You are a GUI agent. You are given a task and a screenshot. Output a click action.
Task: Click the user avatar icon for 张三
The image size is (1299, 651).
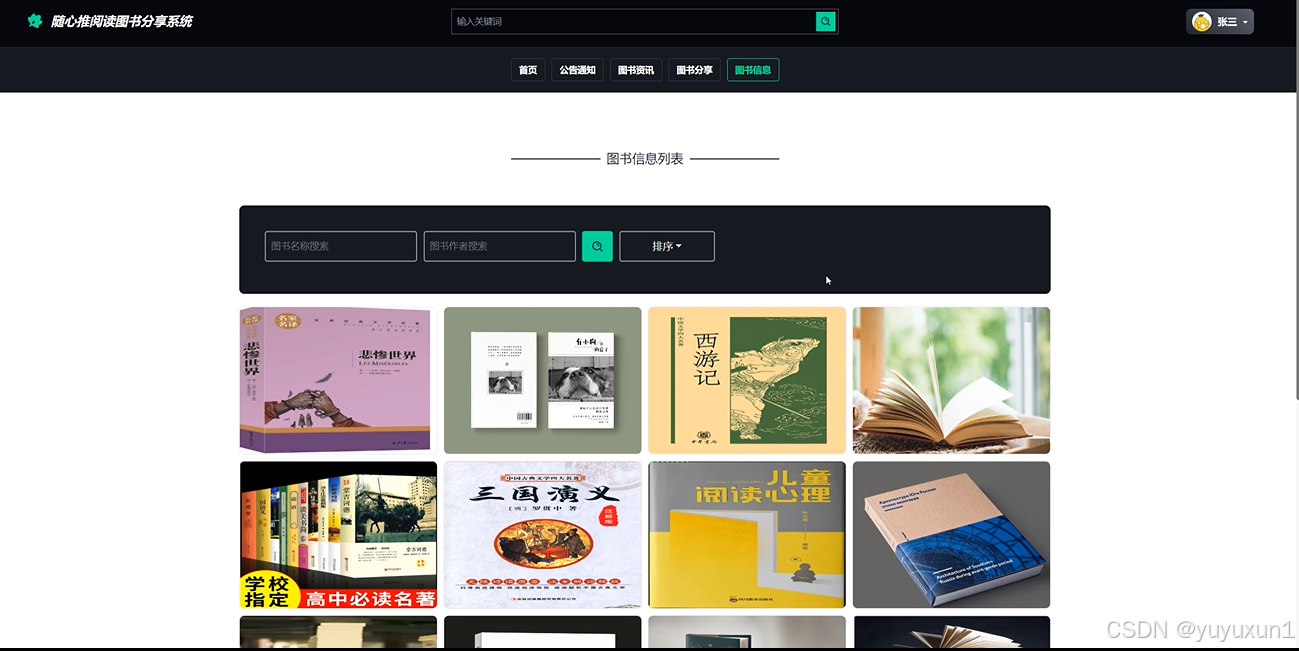tap(1202, 22)
